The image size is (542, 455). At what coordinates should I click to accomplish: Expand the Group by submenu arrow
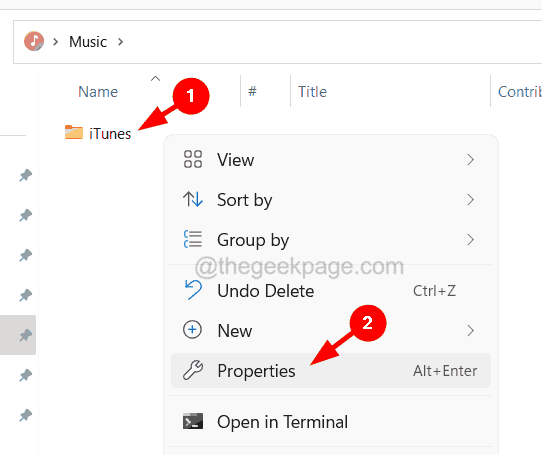click(470, 240)
